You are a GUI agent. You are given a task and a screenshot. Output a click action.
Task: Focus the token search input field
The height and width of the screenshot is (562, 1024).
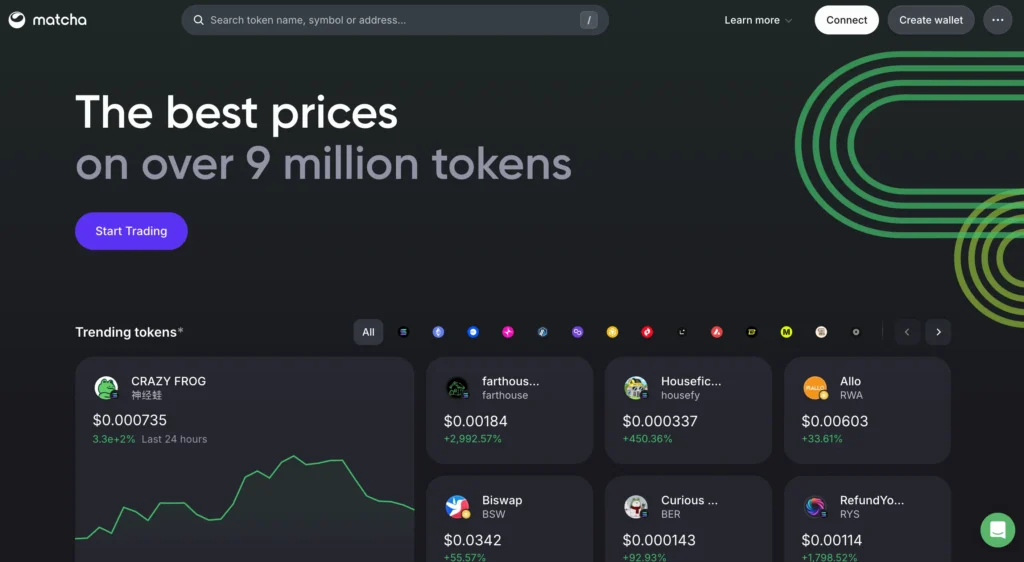[395, 20]
